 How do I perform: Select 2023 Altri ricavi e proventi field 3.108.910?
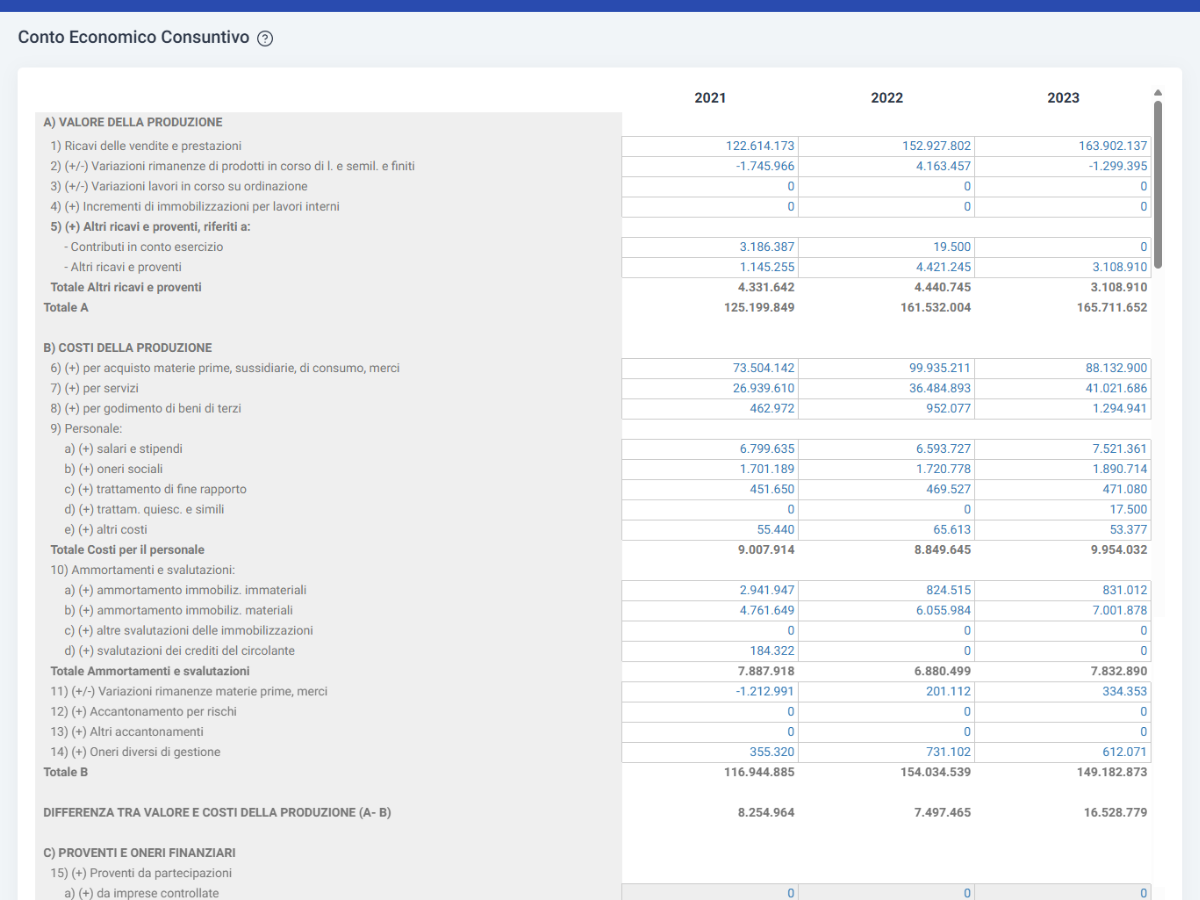point(1063,268)
